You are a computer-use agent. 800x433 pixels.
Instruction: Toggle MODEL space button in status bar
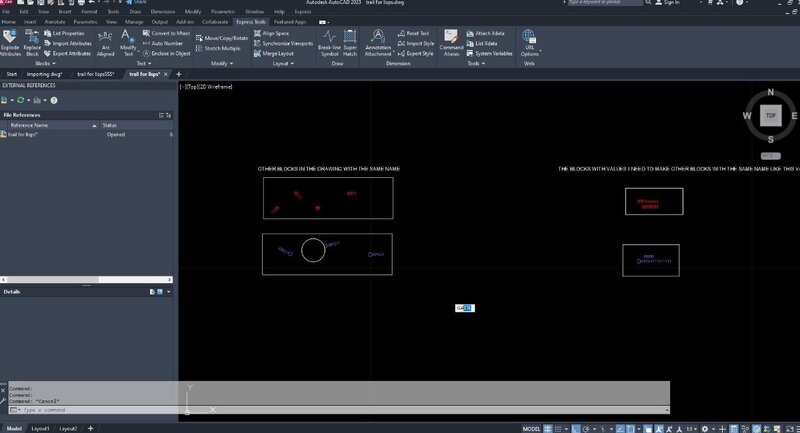click(x=531, y=428)
